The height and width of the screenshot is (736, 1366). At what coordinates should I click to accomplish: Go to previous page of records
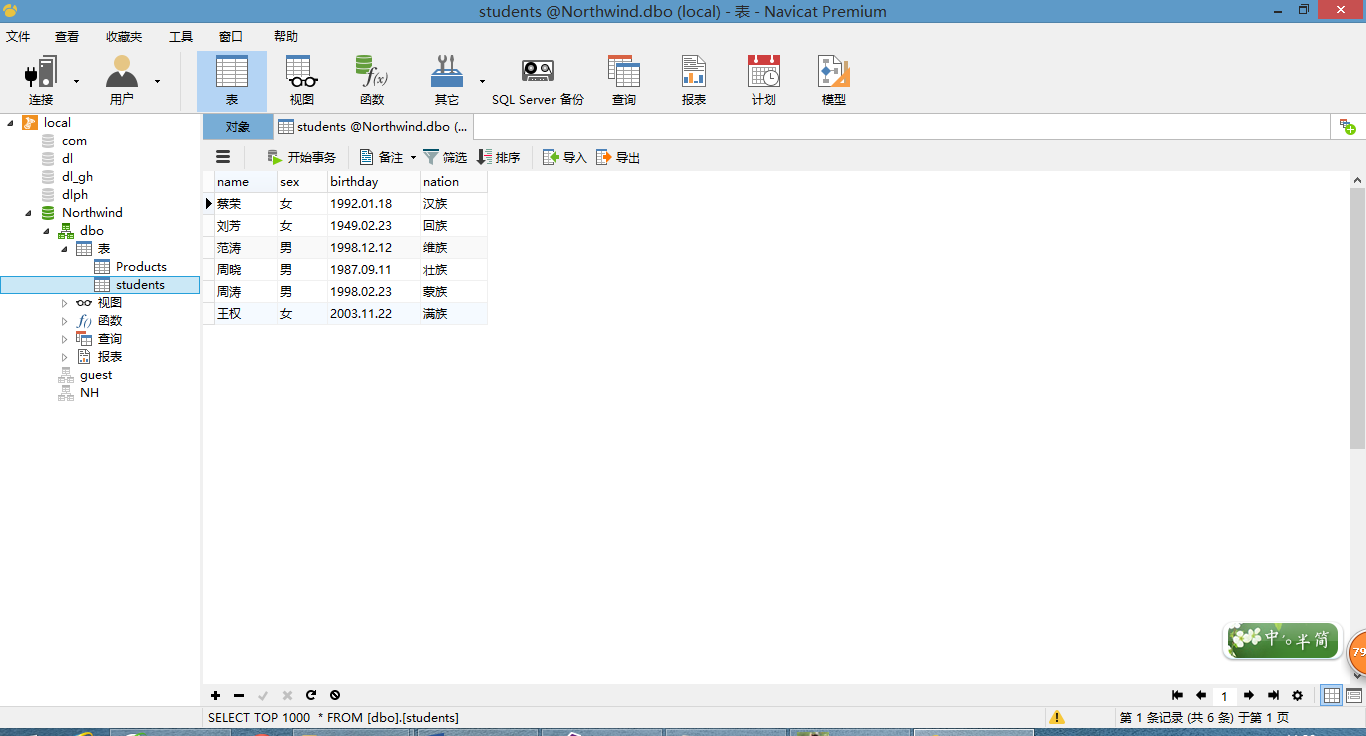point(1201,695)
